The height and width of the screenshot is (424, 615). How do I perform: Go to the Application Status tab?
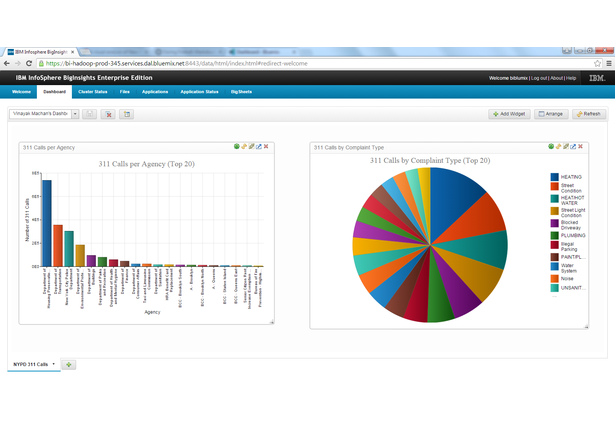point(199,92)
